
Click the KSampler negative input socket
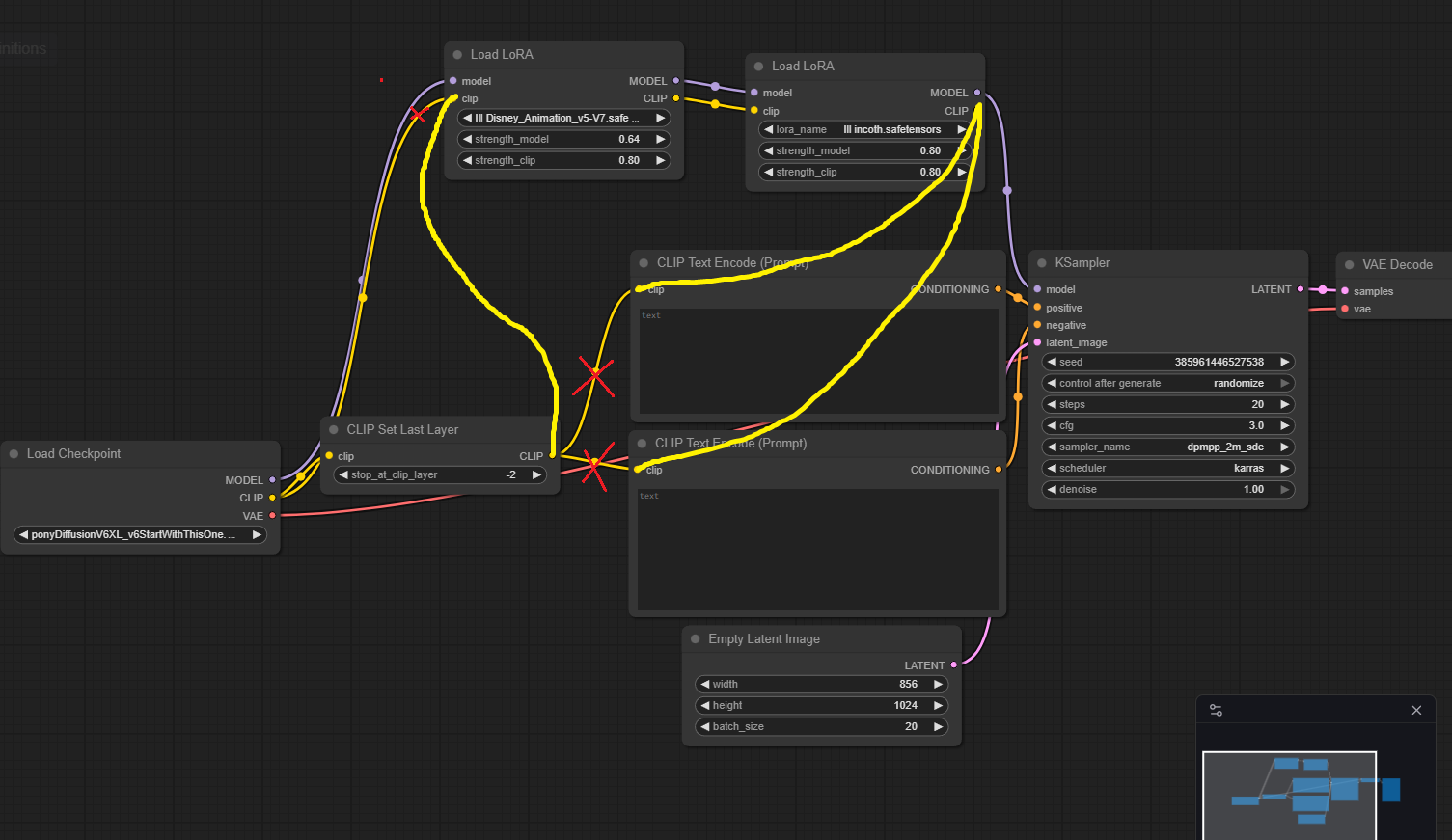click(x=1037, y=325)
